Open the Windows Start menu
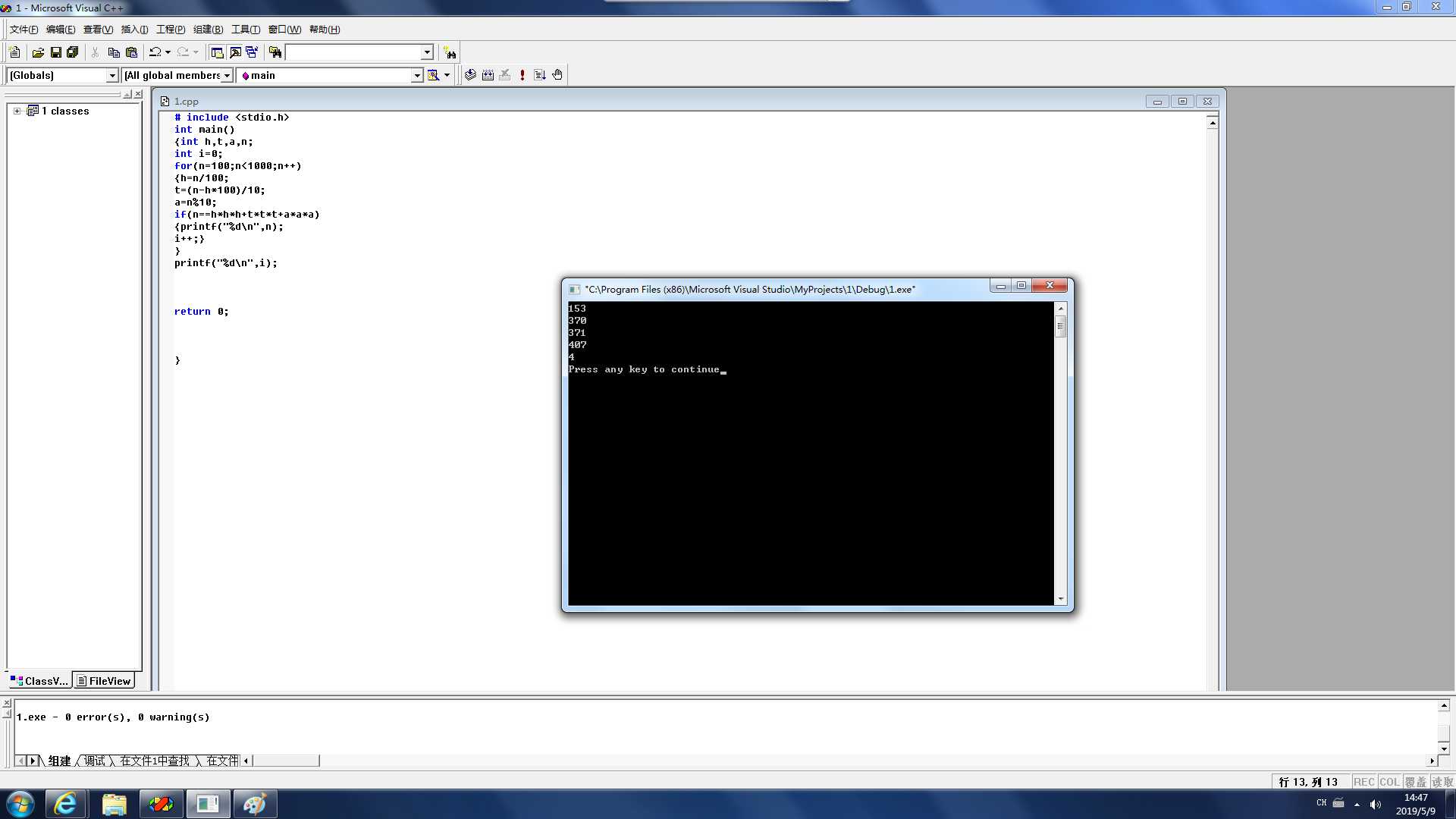 click(x=20, y=804)
